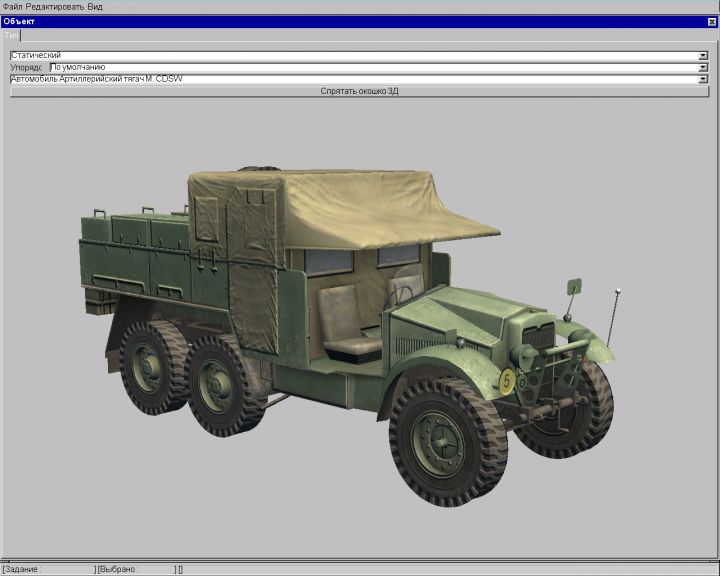Open the Вид menu
The image size is (720, 576).
coord(95,7)
